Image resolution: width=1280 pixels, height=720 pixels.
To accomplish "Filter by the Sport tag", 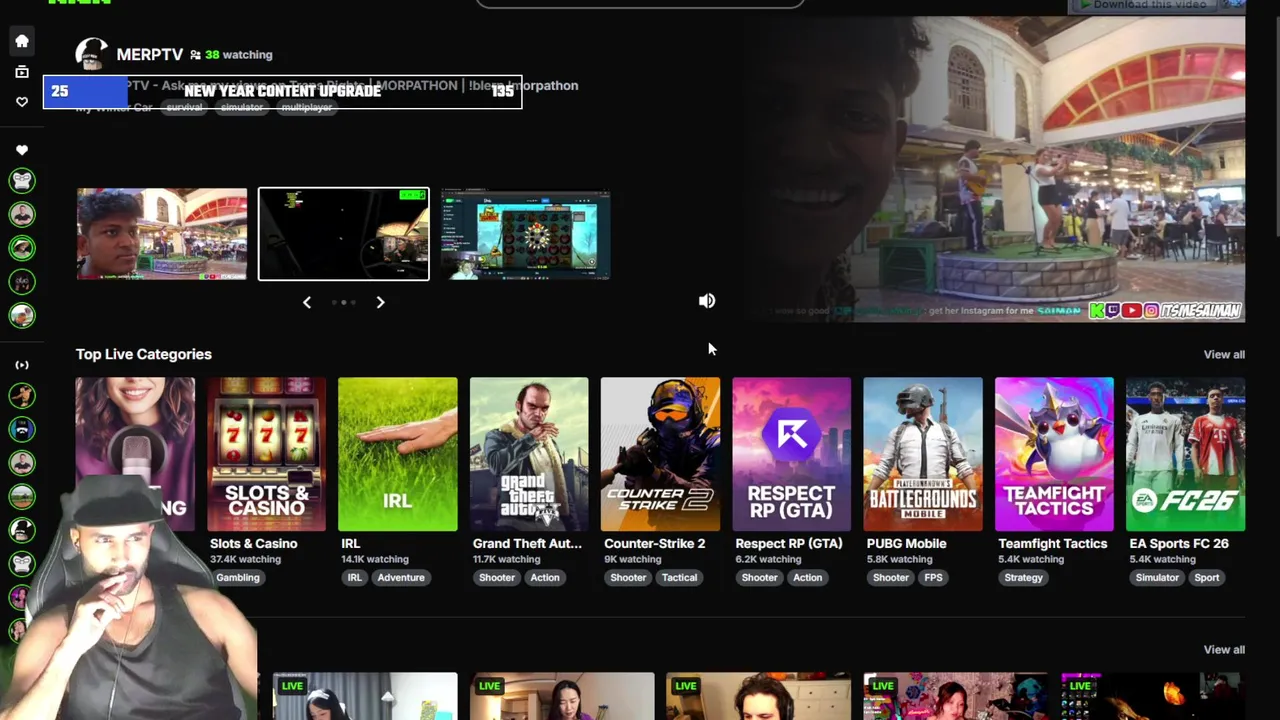I will click(1207, 577).
